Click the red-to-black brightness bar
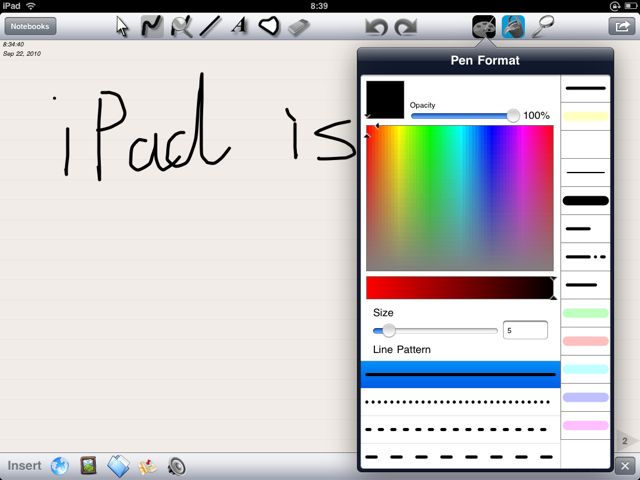 460,288
